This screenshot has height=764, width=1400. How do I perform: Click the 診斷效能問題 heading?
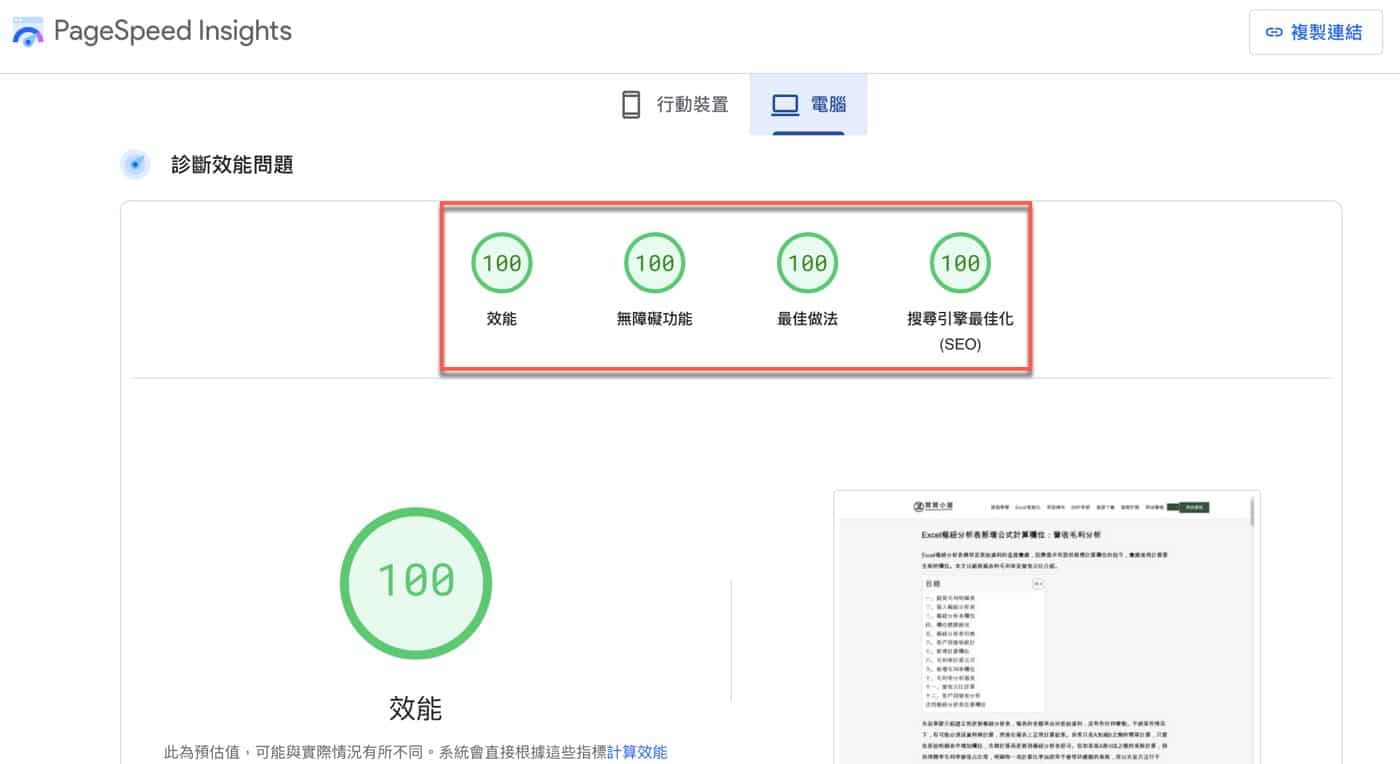pos(232,165)
